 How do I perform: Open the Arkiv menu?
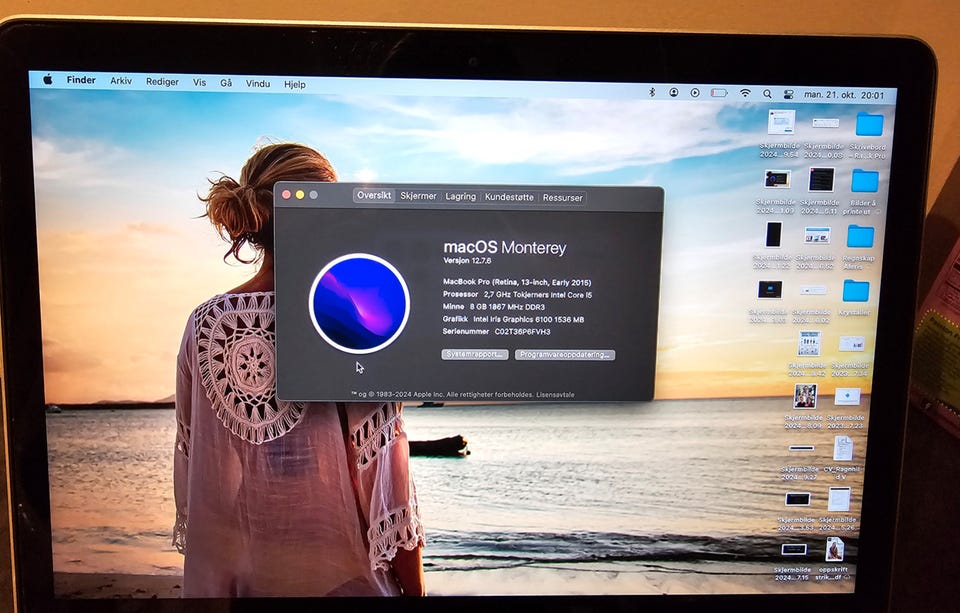121,81
